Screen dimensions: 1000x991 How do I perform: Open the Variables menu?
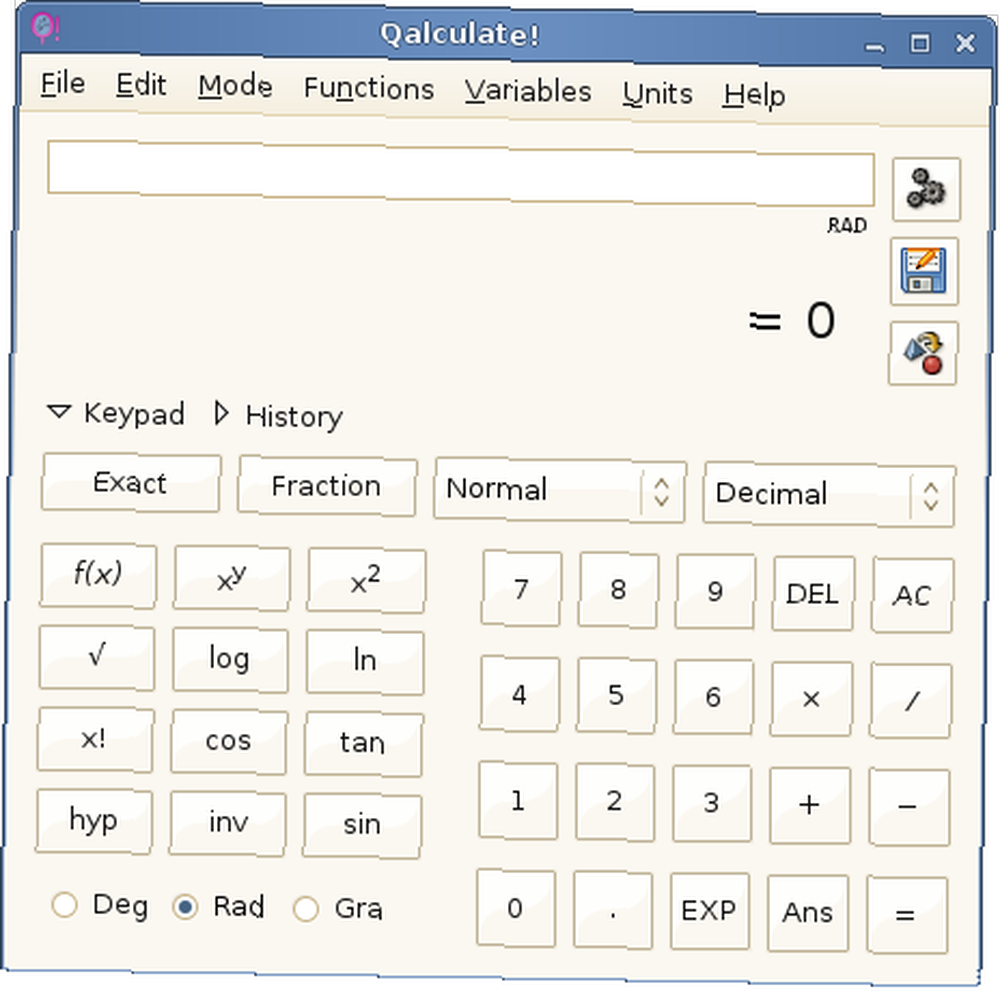[x=528, y=91]
